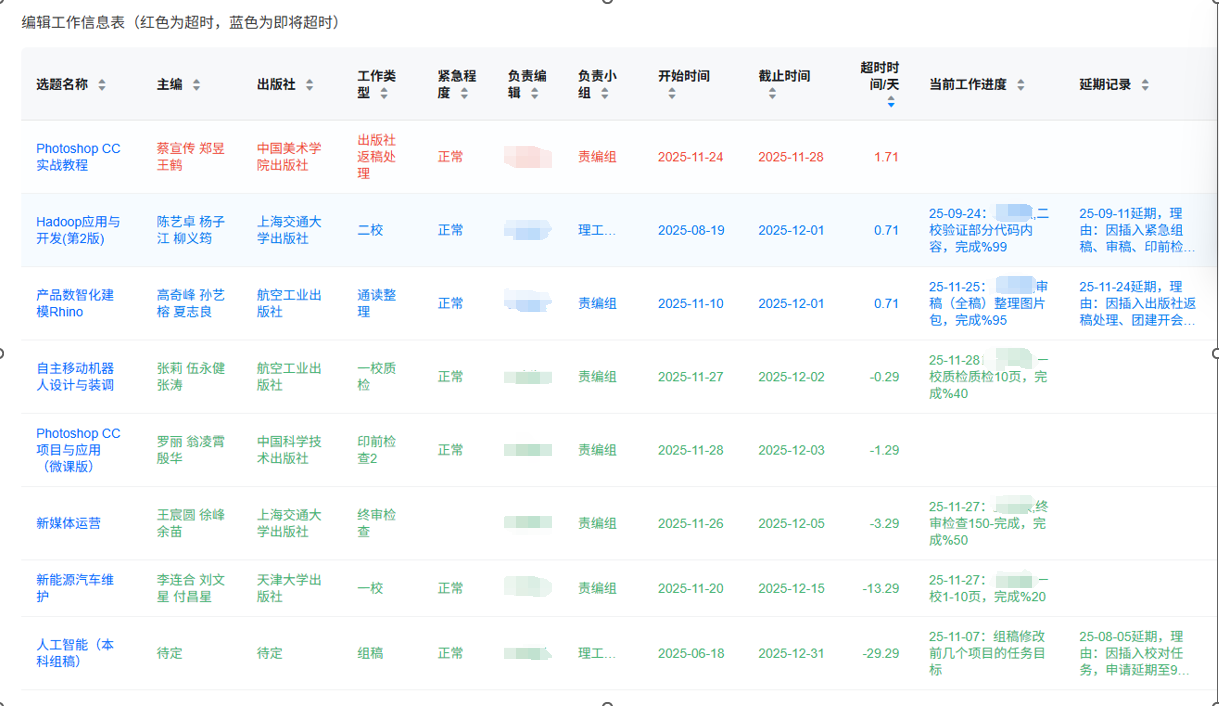Sort by 出版社 using its sort icon
Viewport: 1219px width, 706px height.
coord(310,85)
